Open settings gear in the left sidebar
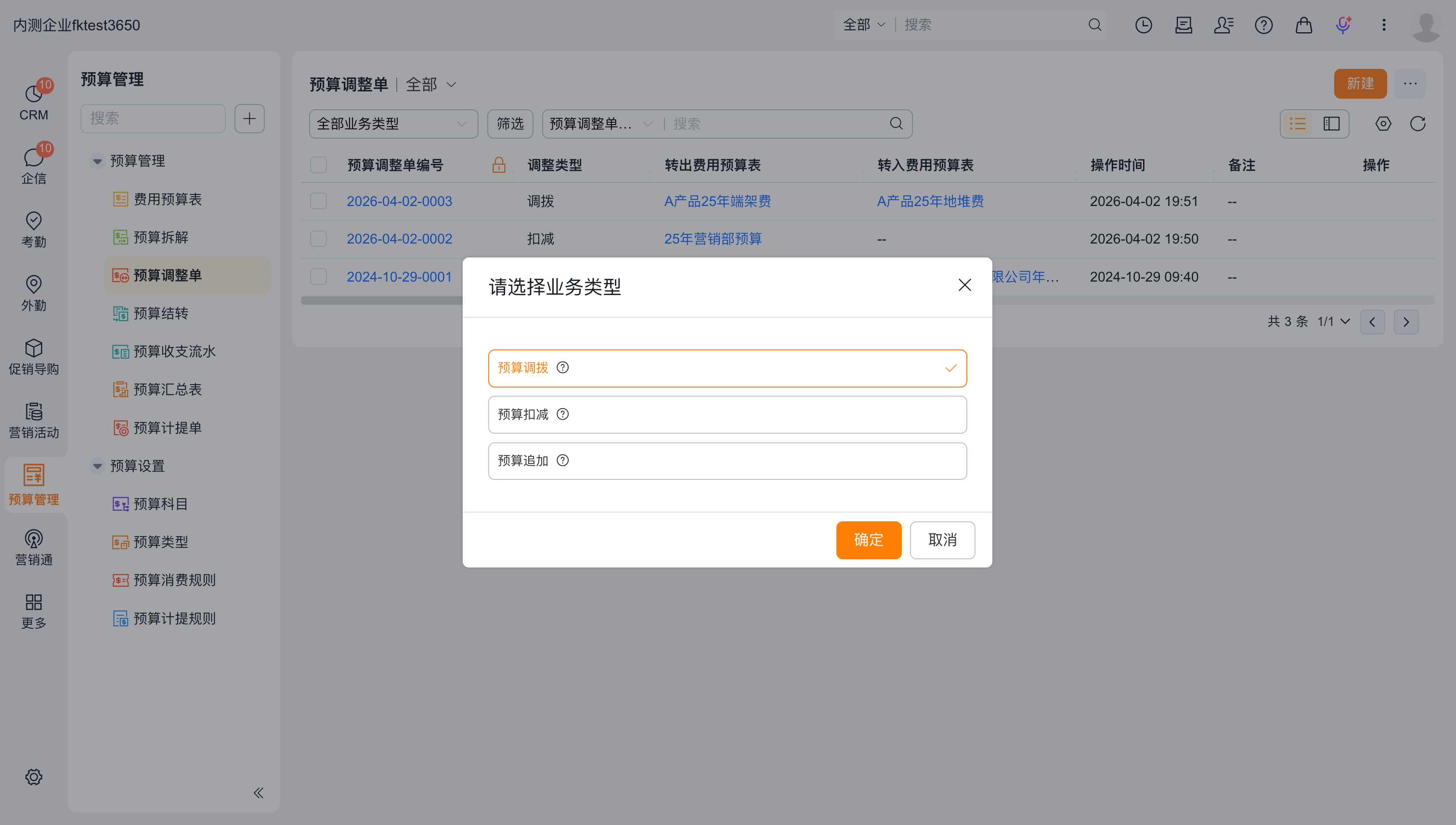 point(33,777)
